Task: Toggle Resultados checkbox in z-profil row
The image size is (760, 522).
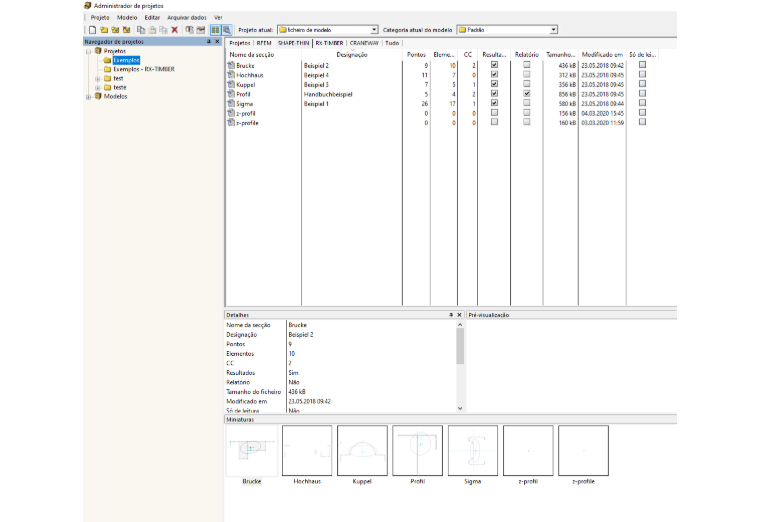Action: pos(494,112)
